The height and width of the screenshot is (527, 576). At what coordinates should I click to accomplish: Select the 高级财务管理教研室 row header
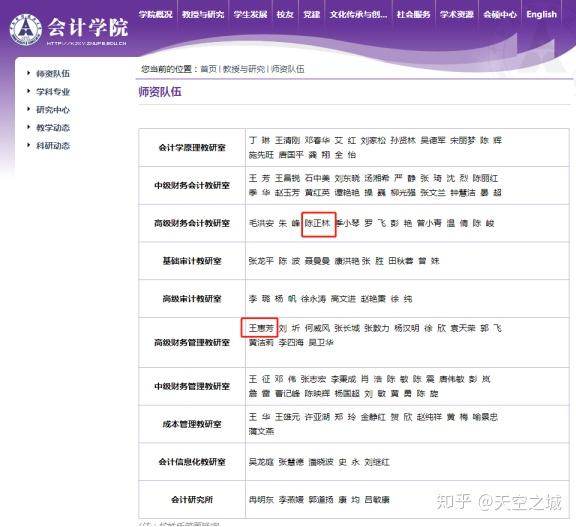pyautogui.click(x=192, y=342)
